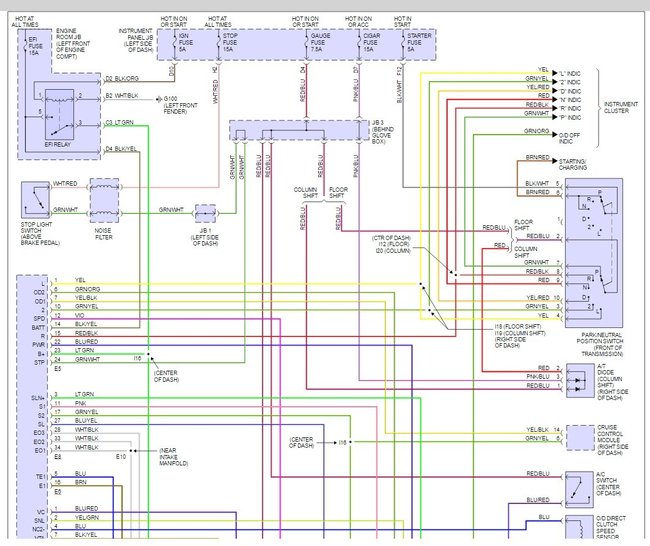Click the EFI FUSE 15A label

(x=35, y=46)
